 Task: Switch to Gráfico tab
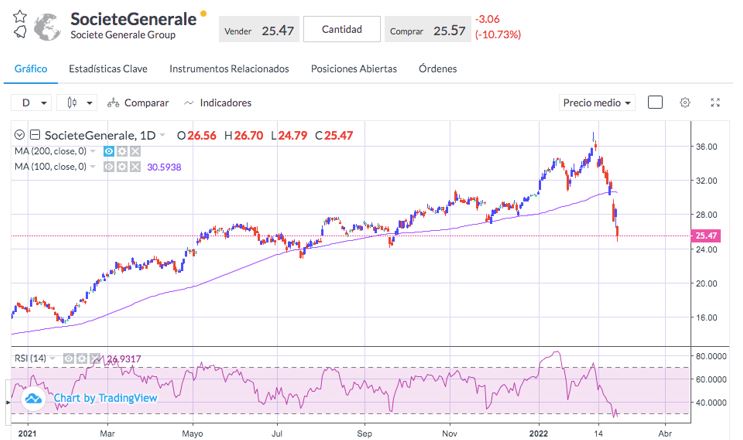pos(31,69)
